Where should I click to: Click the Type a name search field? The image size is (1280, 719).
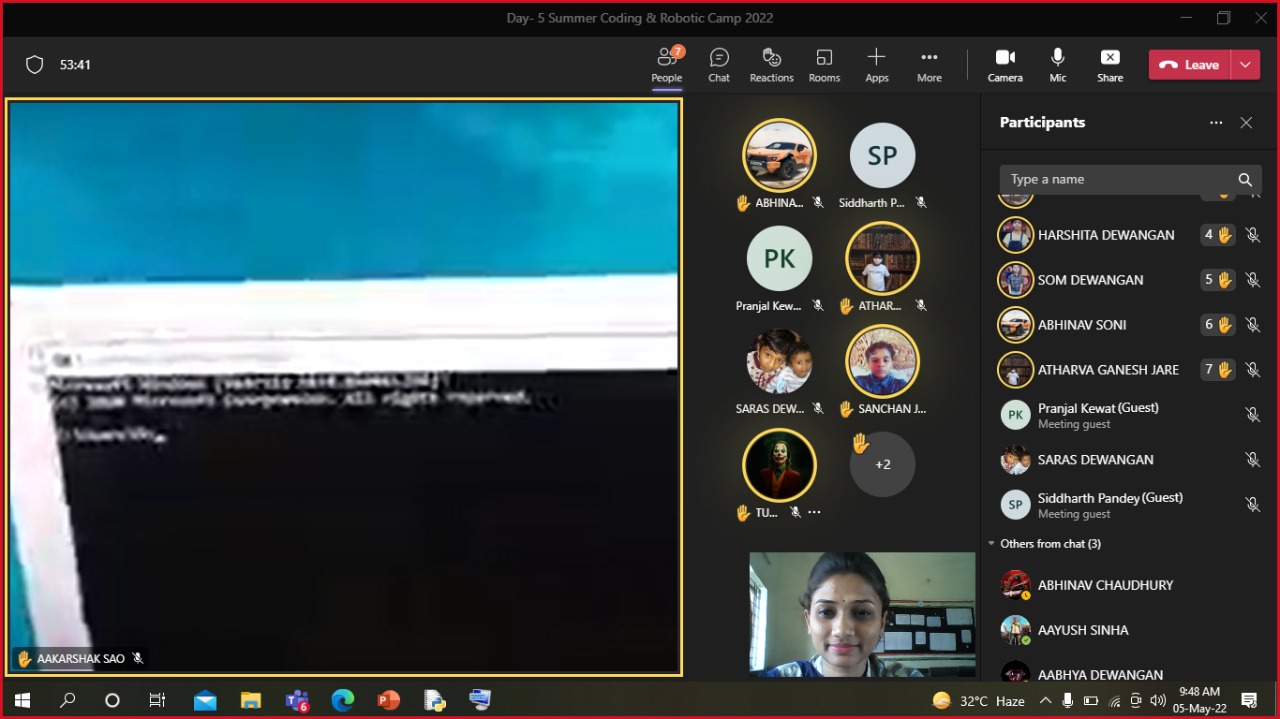click(1116, 180)
